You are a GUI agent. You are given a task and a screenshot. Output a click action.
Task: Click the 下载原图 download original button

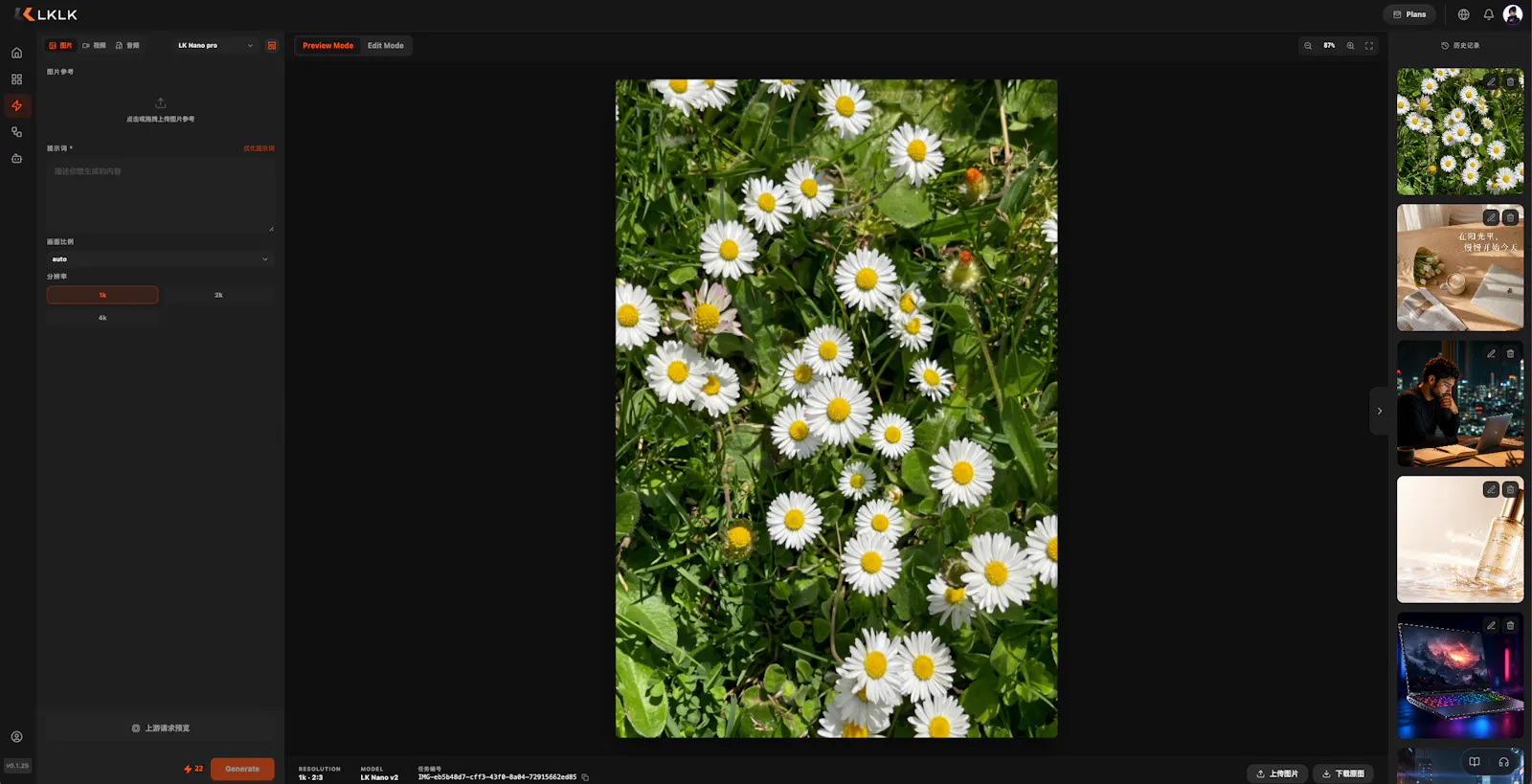click(1343, 773)
